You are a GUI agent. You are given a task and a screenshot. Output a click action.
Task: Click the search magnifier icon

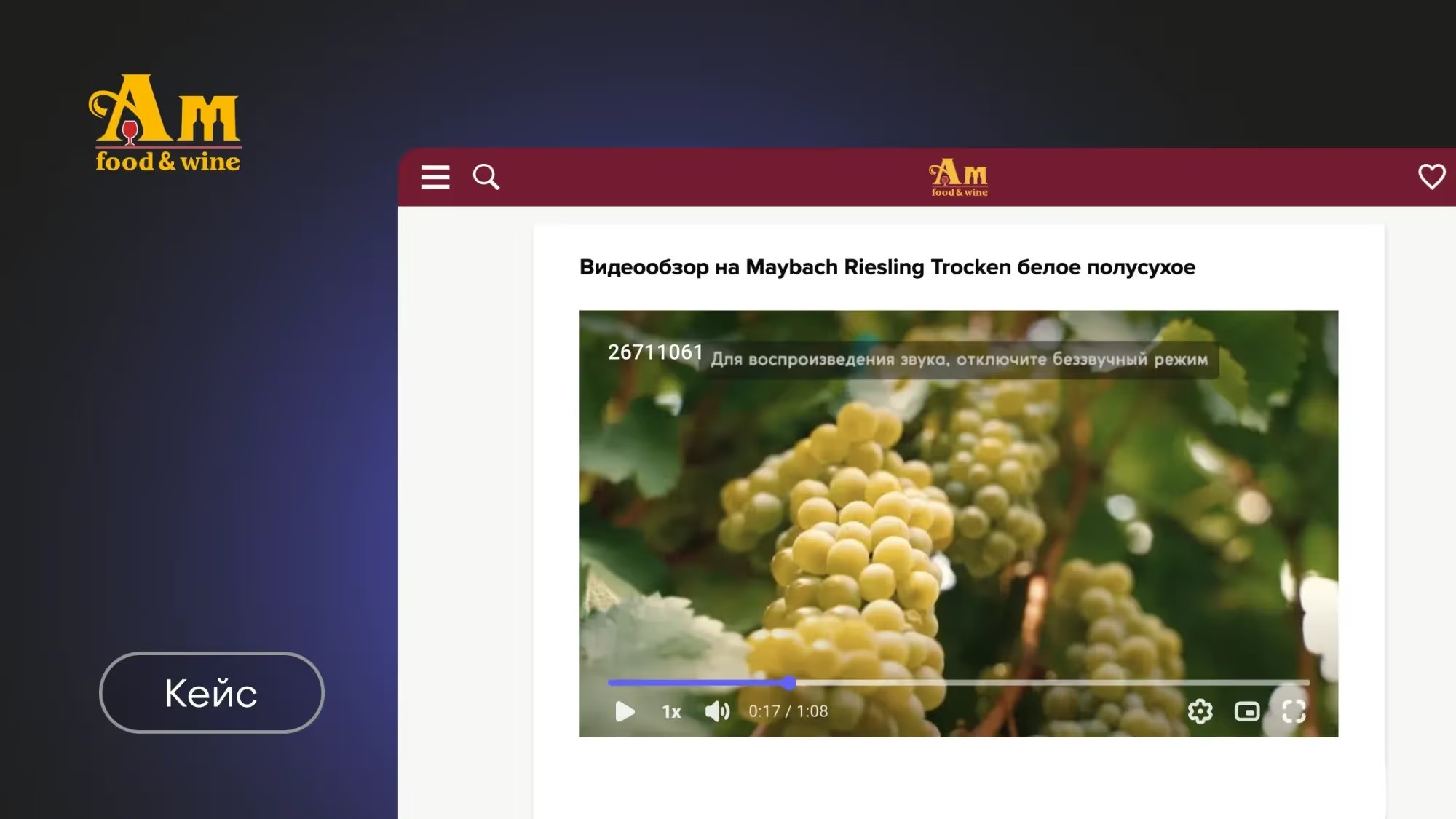pyautogui.click(x=486, y=177)
